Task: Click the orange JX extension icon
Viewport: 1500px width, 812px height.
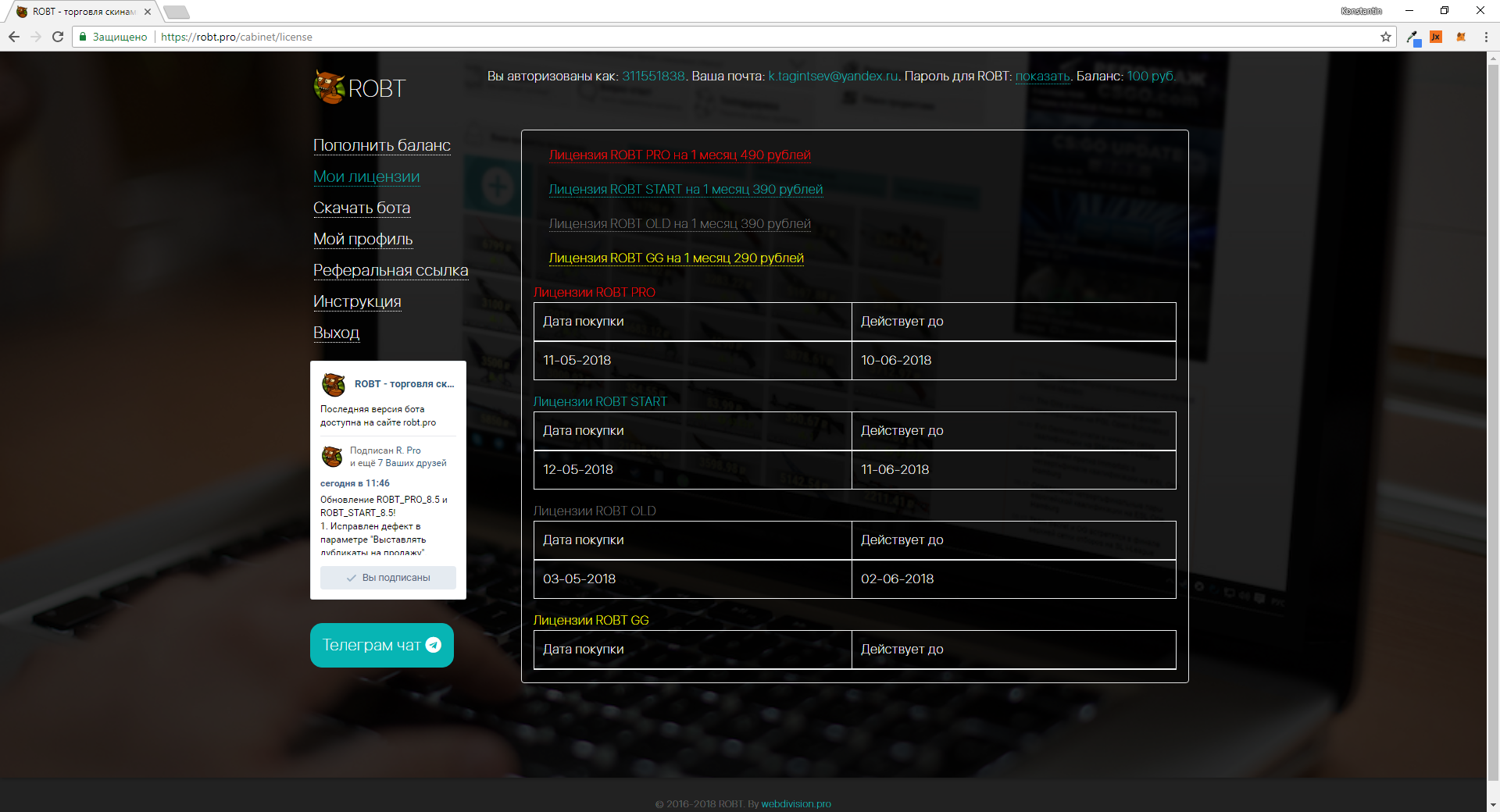Action: [x=1436, y=37]
